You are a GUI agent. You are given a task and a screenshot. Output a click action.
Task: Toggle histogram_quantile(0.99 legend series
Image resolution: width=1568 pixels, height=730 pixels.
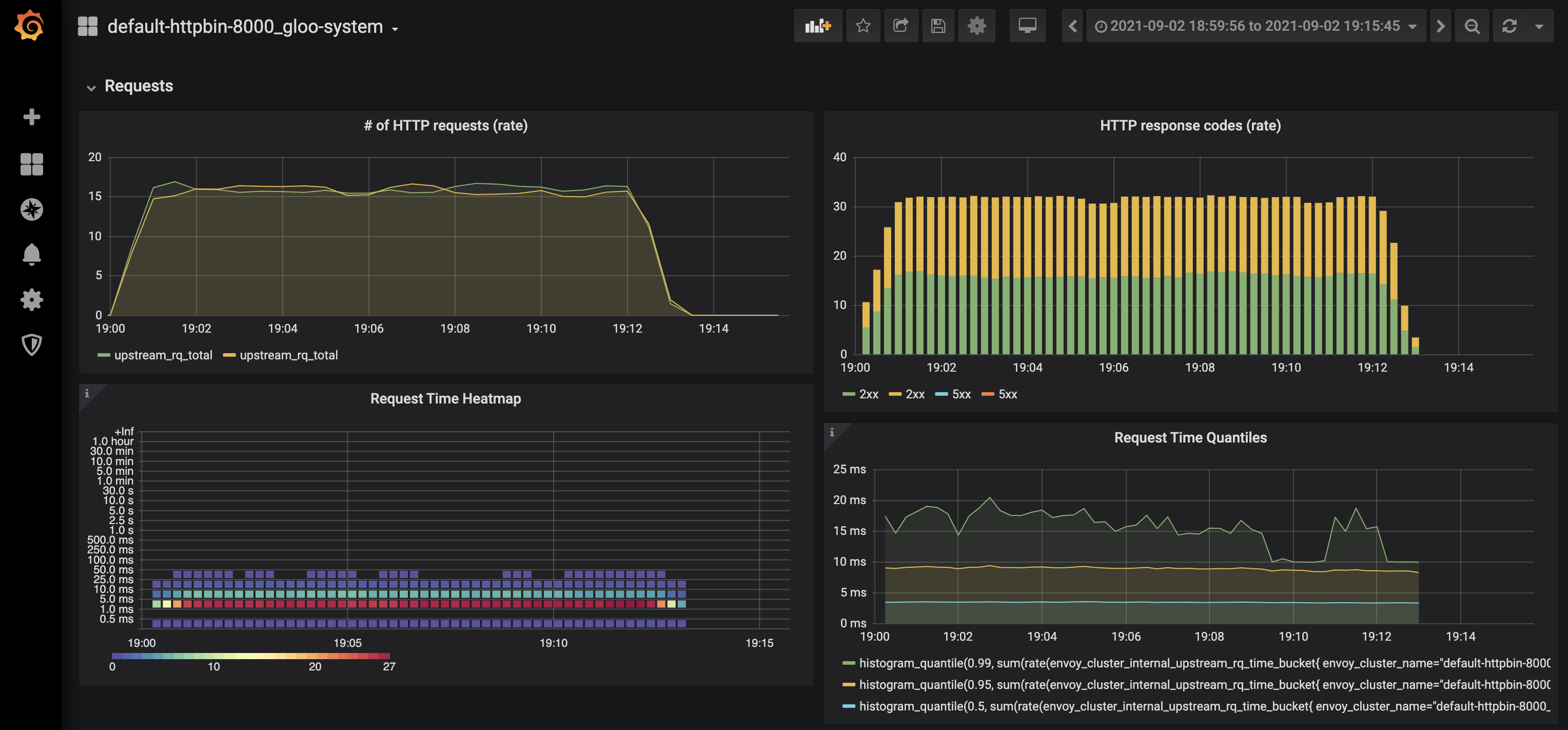point(1205,663)
